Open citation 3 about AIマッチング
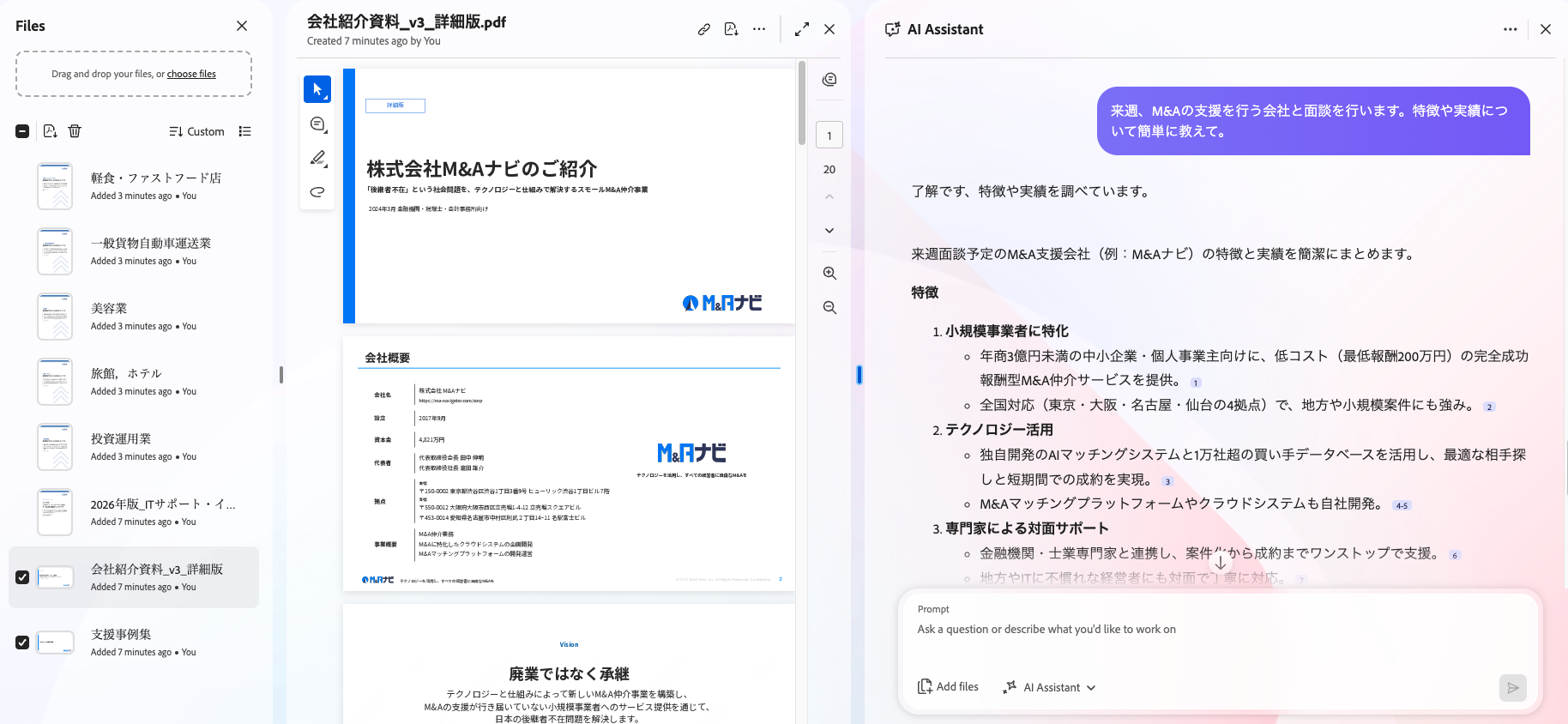Viewport: 1568px width, 724px height. point(1167,481)
